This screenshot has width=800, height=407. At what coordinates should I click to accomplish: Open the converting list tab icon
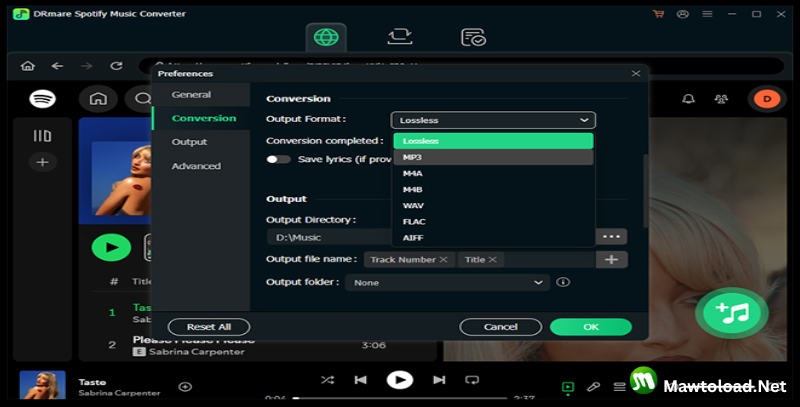coord(399,37)
